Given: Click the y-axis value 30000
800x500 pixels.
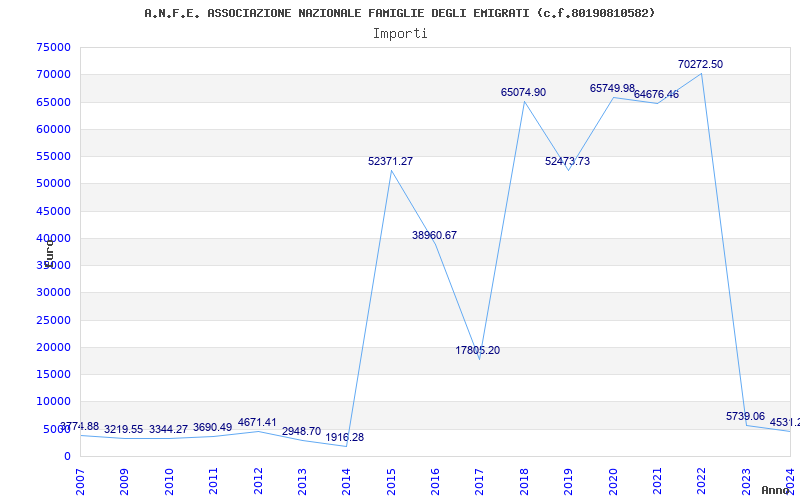Looking at the screenshot, I should coord(54,293).
